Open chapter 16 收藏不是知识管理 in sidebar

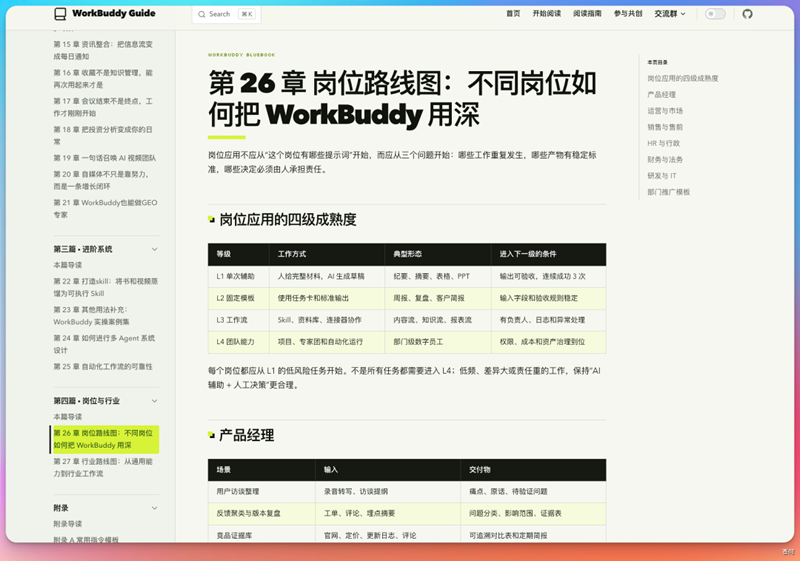coord(103,79)
